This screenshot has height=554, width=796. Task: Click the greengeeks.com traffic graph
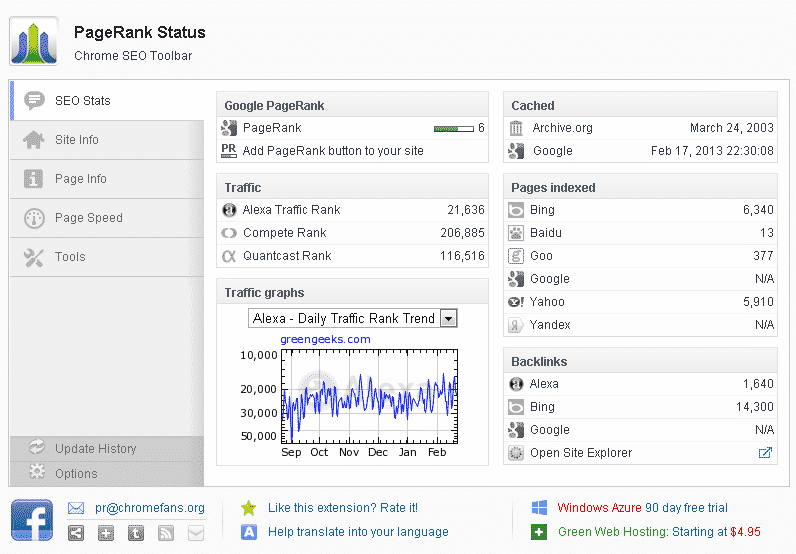pyautogui.click(x=369, y=396)
